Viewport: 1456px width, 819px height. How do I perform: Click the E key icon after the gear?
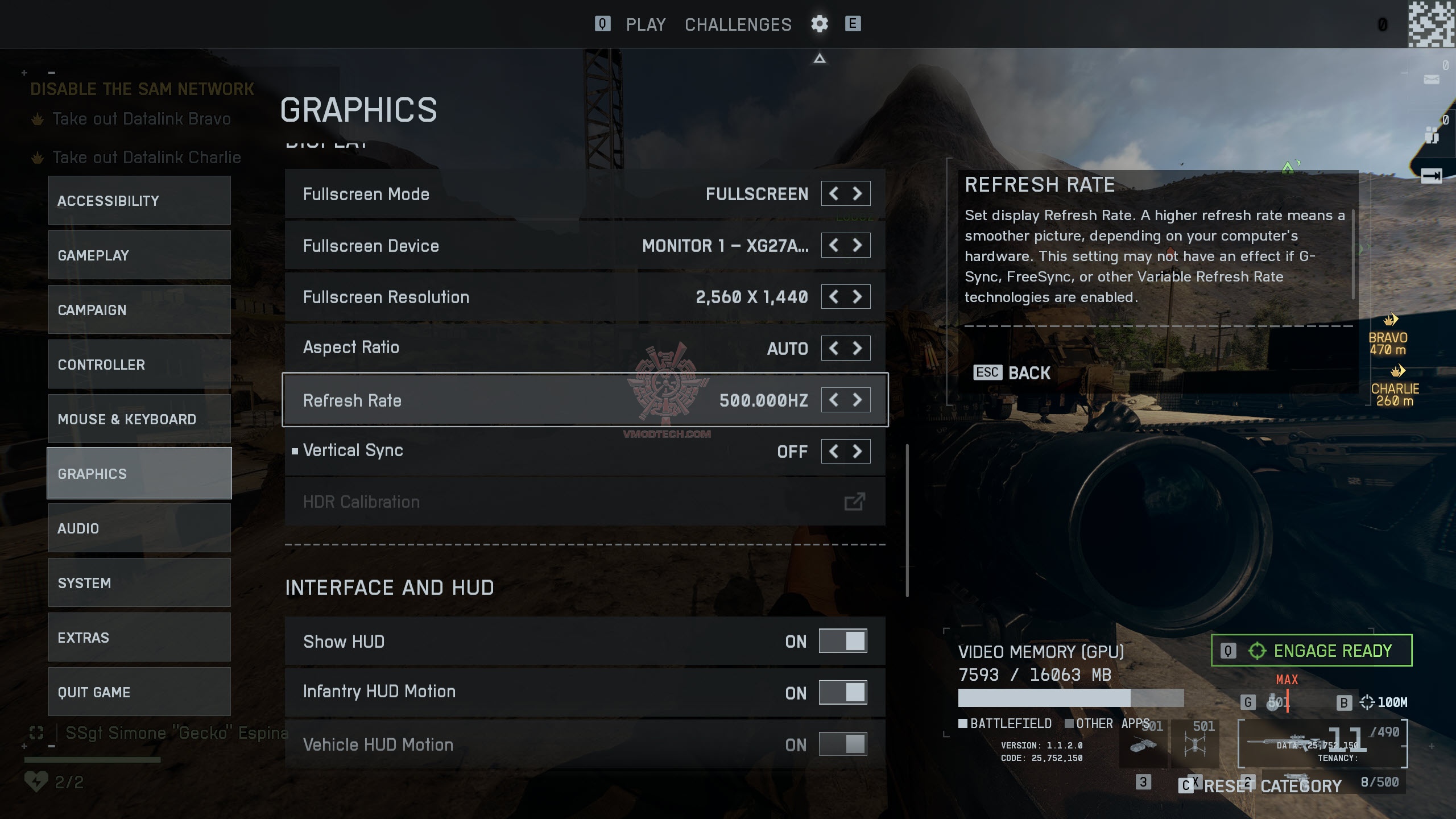(x=853, y=24)
